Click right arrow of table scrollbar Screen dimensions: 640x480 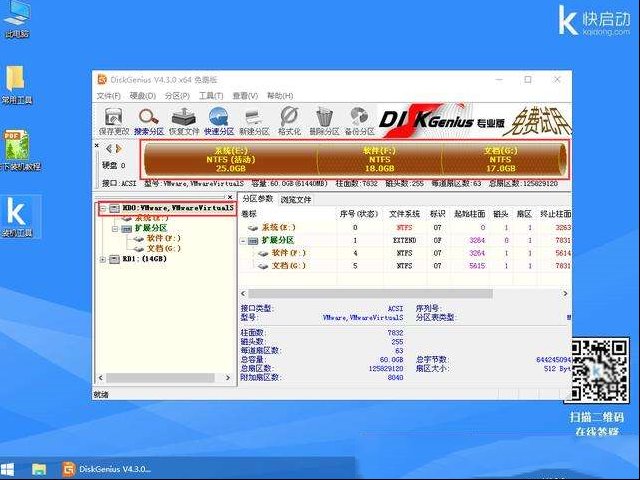565,293
